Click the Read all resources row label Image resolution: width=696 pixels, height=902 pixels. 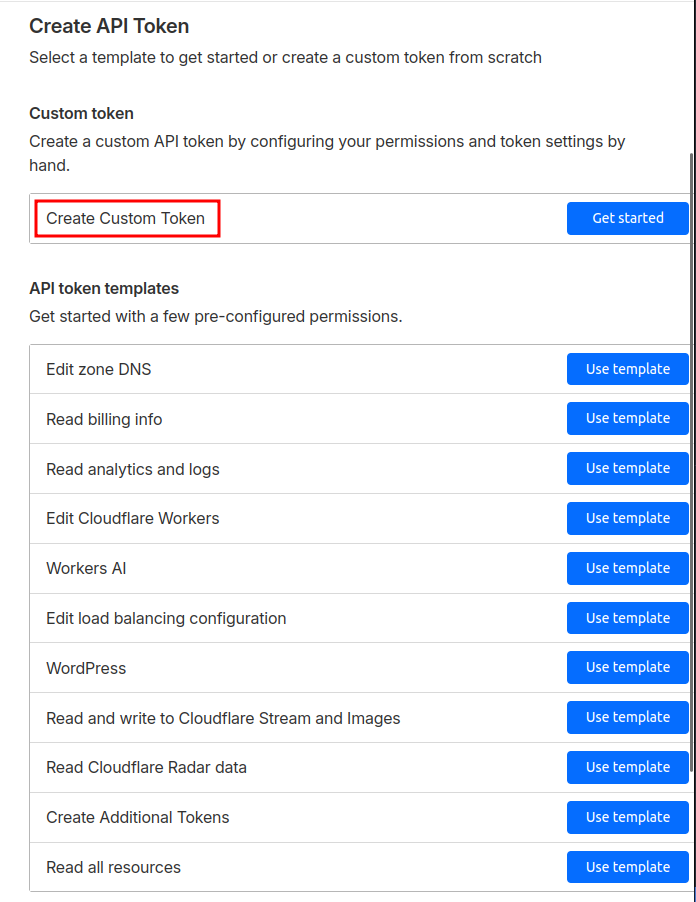tap(113, 867)
